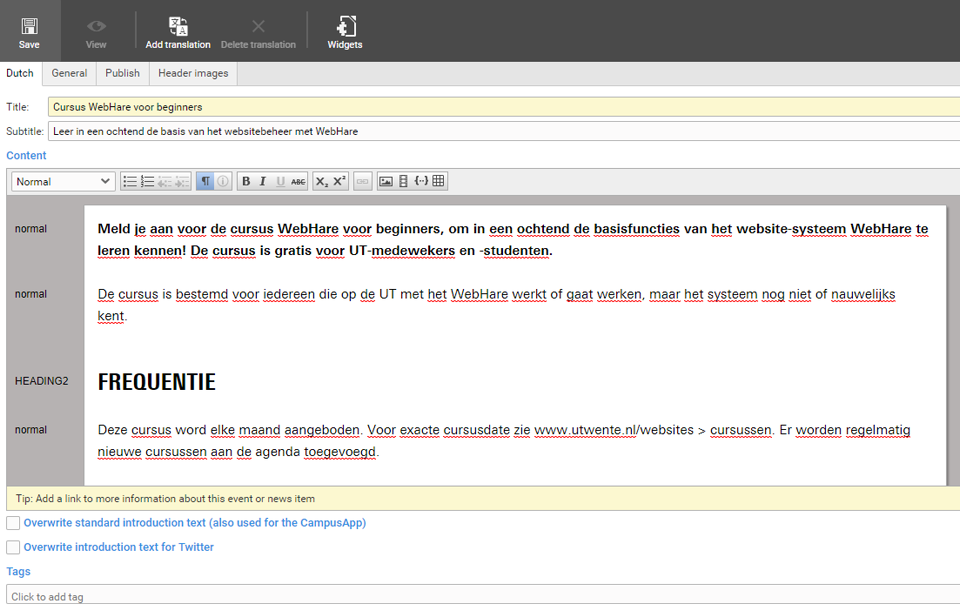The width and height of the screenshot is (960, 611).
Task: Click the Content section heading
Action: pyautogui.click(x=26, y=156)
